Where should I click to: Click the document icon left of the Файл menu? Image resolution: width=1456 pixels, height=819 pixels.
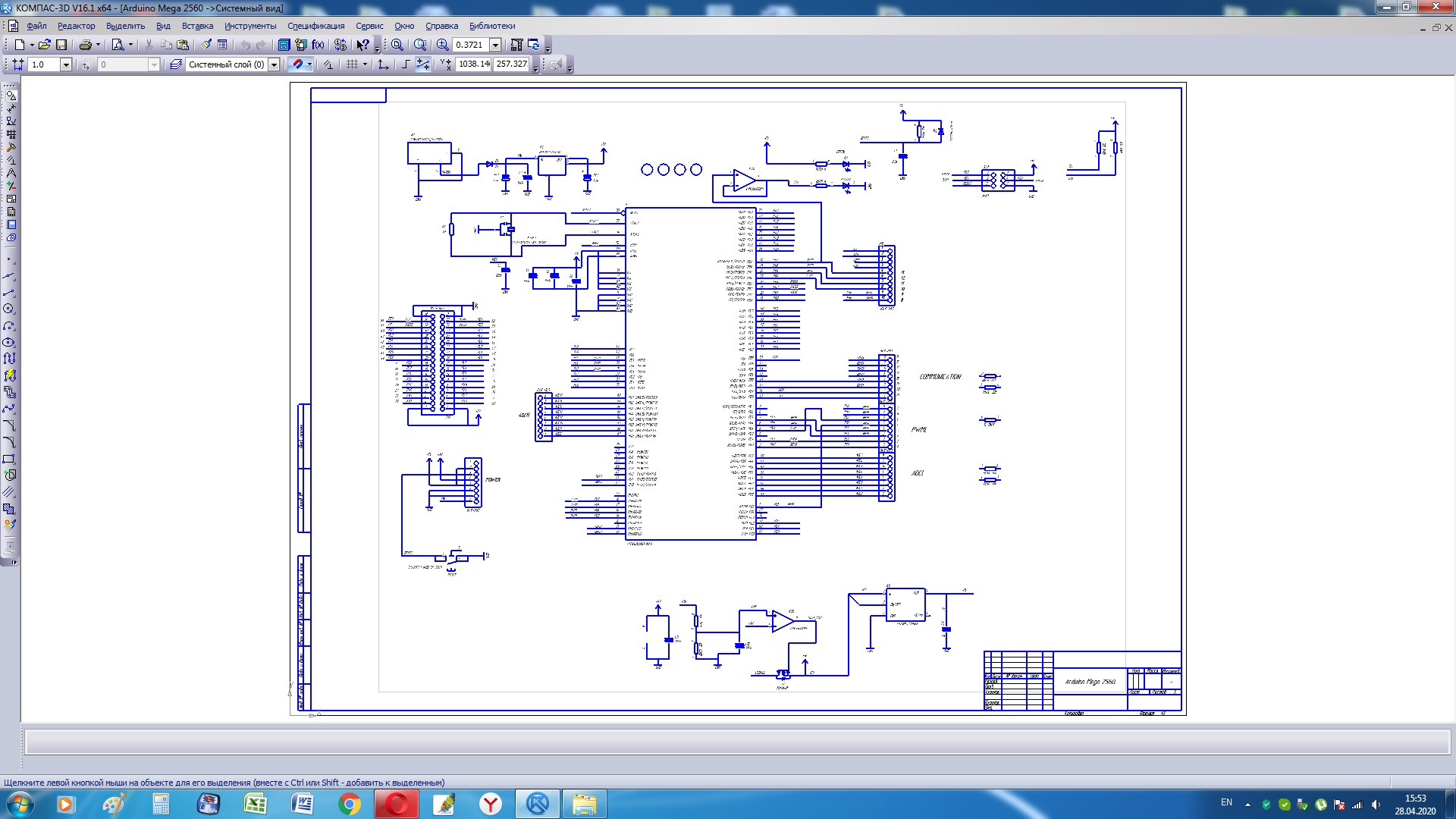point(13,26)
